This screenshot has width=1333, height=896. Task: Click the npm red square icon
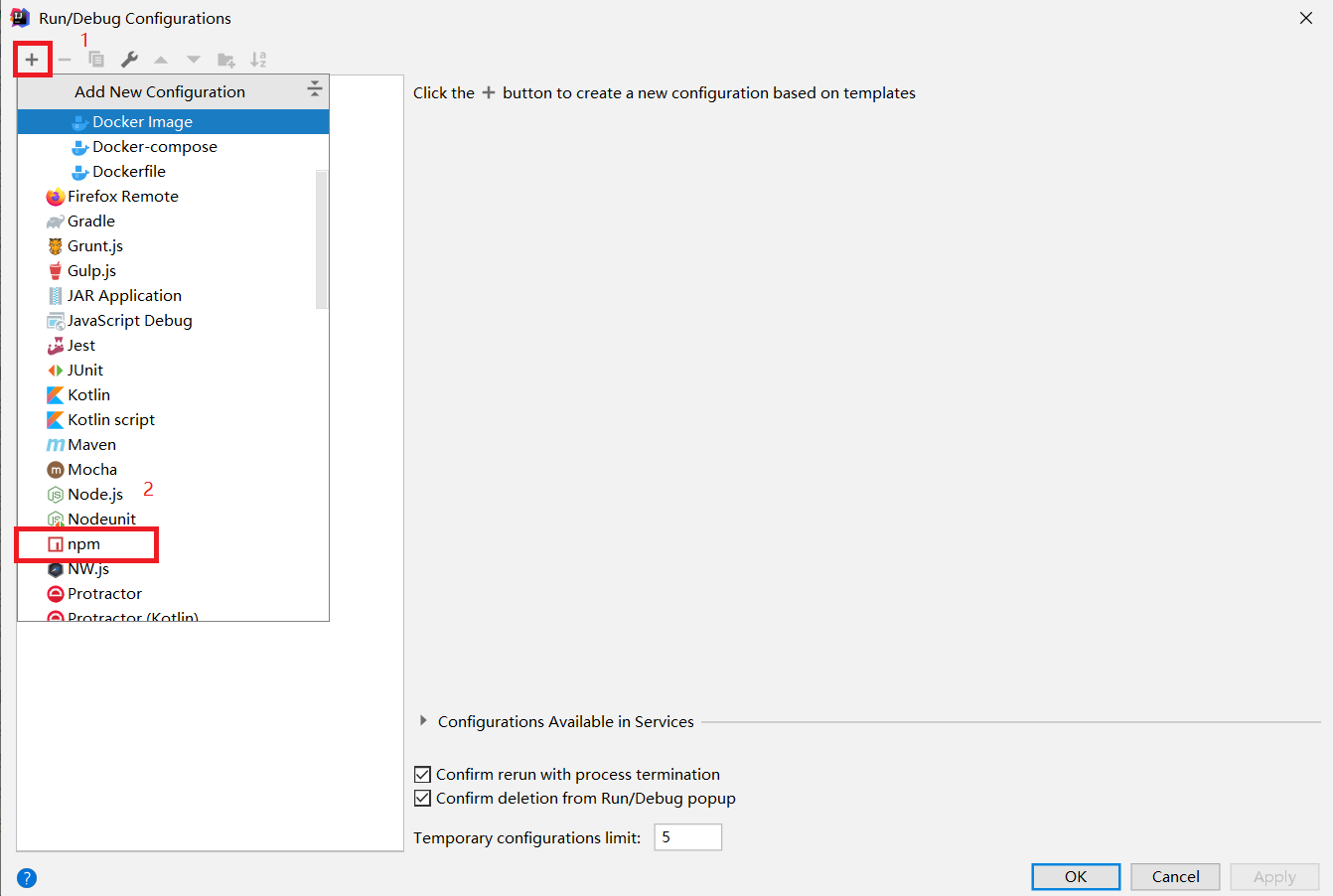tap(56, 544)
